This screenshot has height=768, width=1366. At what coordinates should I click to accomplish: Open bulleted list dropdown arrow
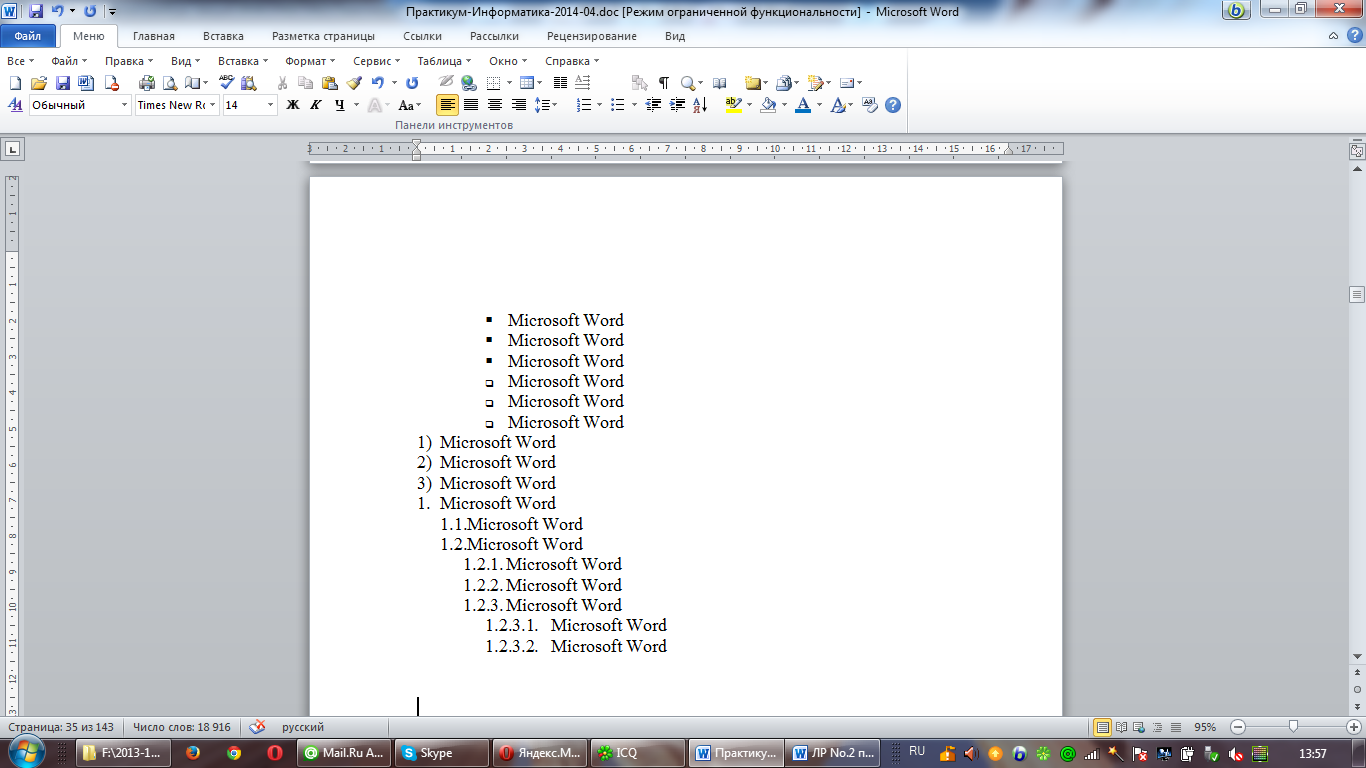634,104
